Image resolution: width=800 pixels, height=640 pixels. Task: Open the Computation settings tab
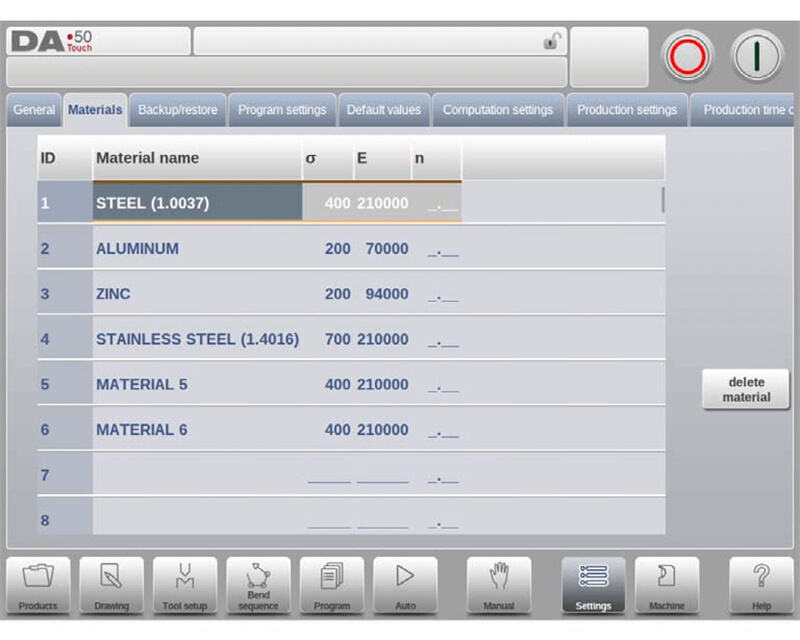click(497, 110)
